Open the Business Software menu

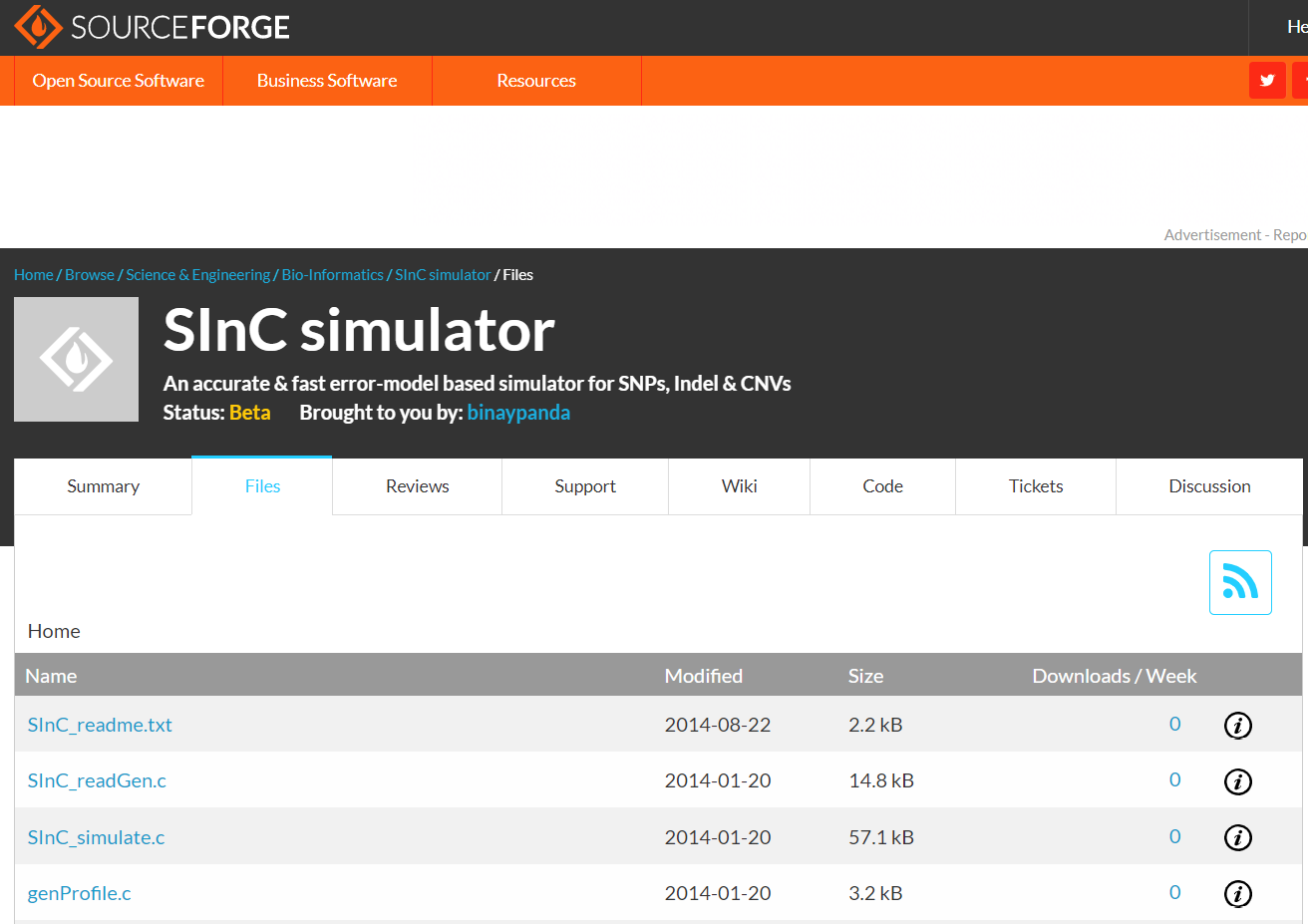[x=327, y=81]
